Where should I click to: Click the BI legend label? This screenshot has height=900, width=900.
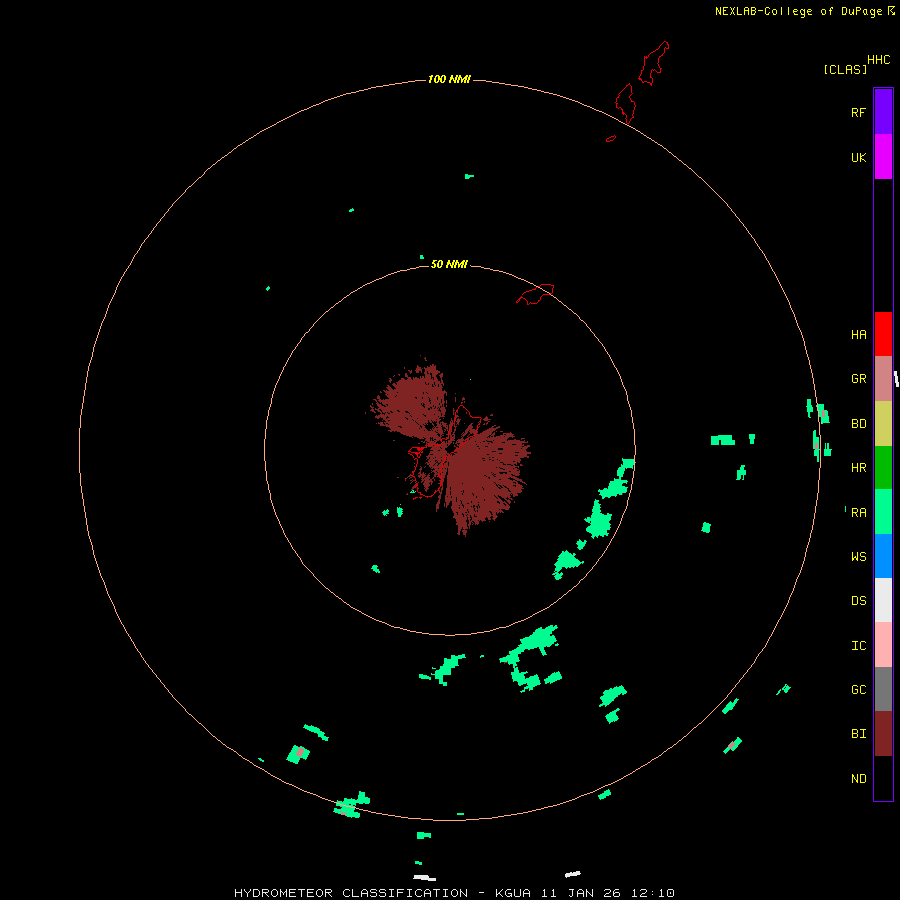[x=858, y=734]
